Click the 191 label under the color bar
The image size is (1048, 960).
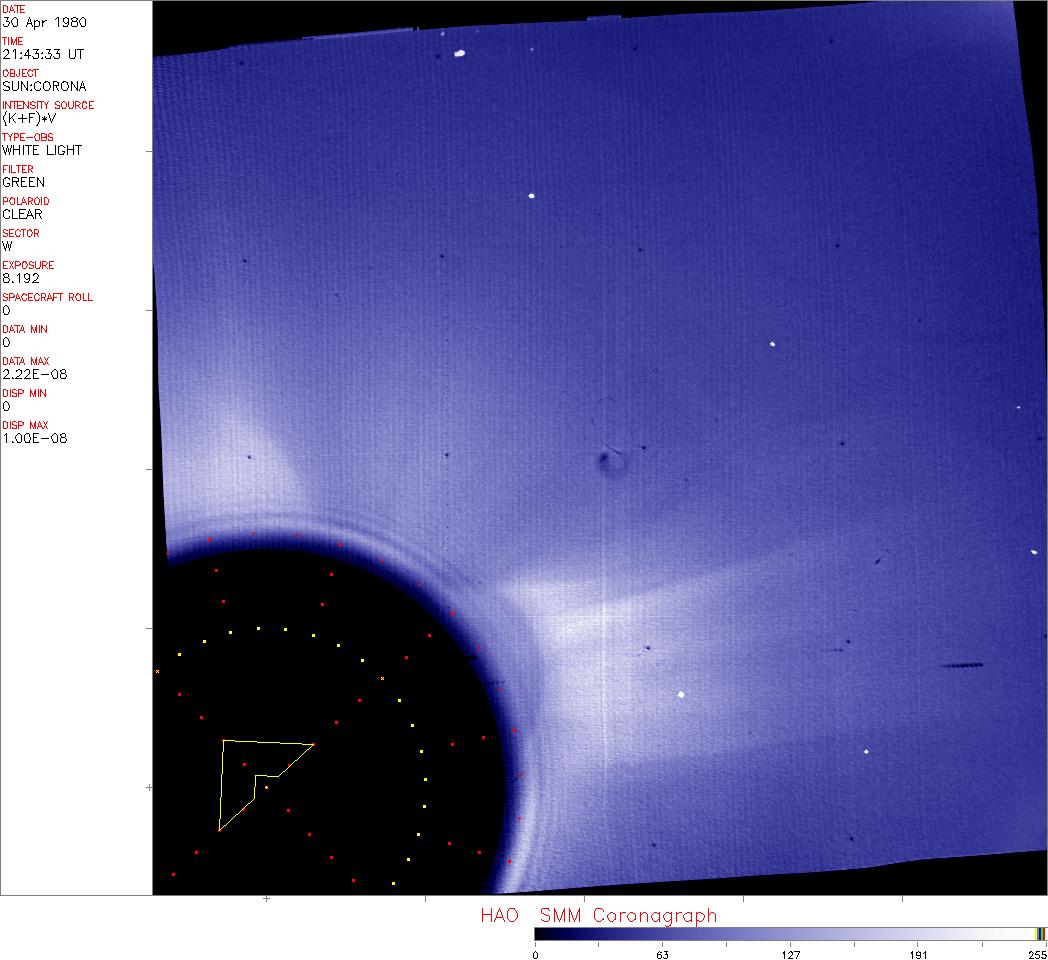pyautogui.click(x=917, y=954)
